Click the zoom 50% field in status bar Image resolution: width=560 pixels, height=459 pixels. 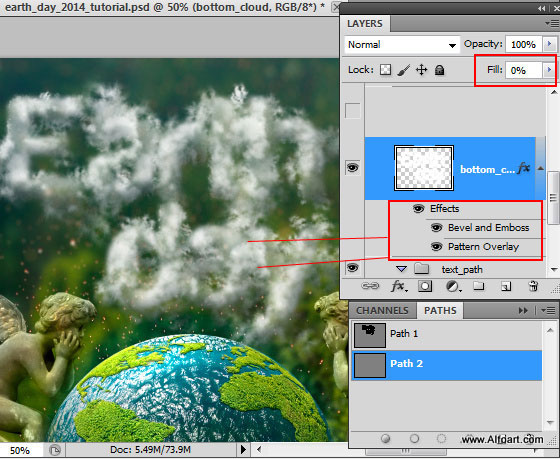pos(20,450)
